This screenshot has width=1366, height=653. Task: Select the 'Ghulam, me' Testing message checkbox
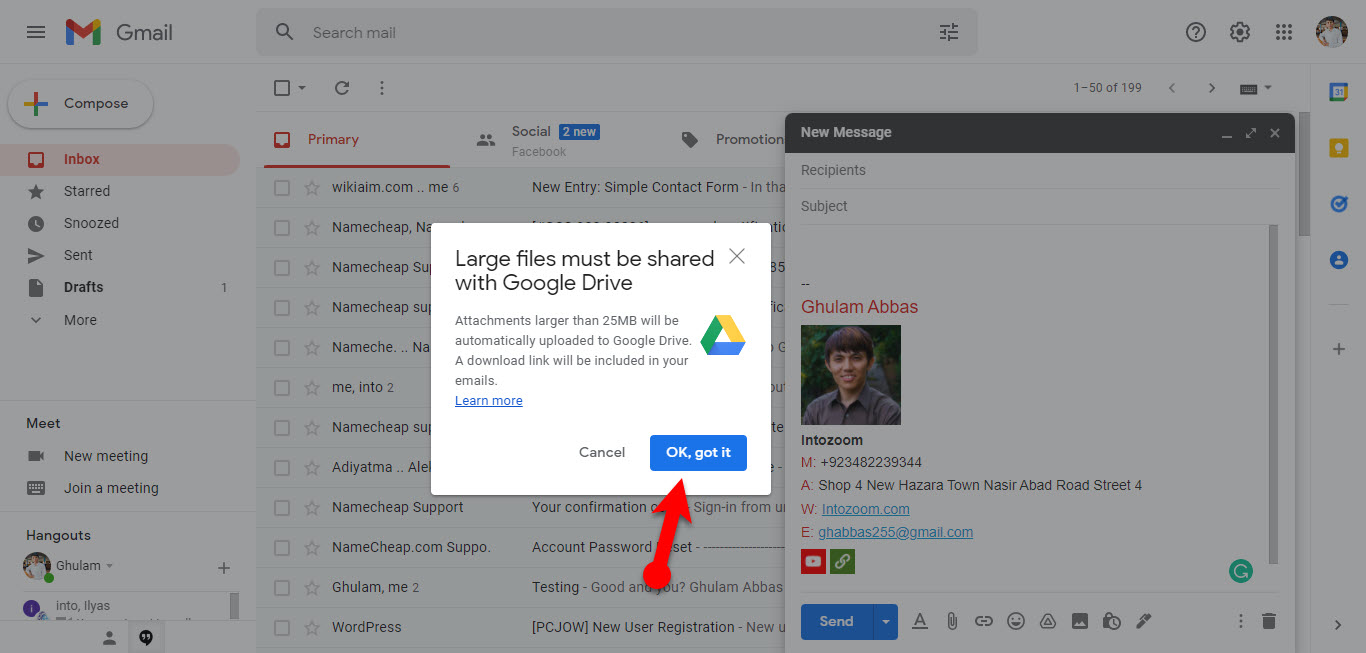tap(282, 587)
